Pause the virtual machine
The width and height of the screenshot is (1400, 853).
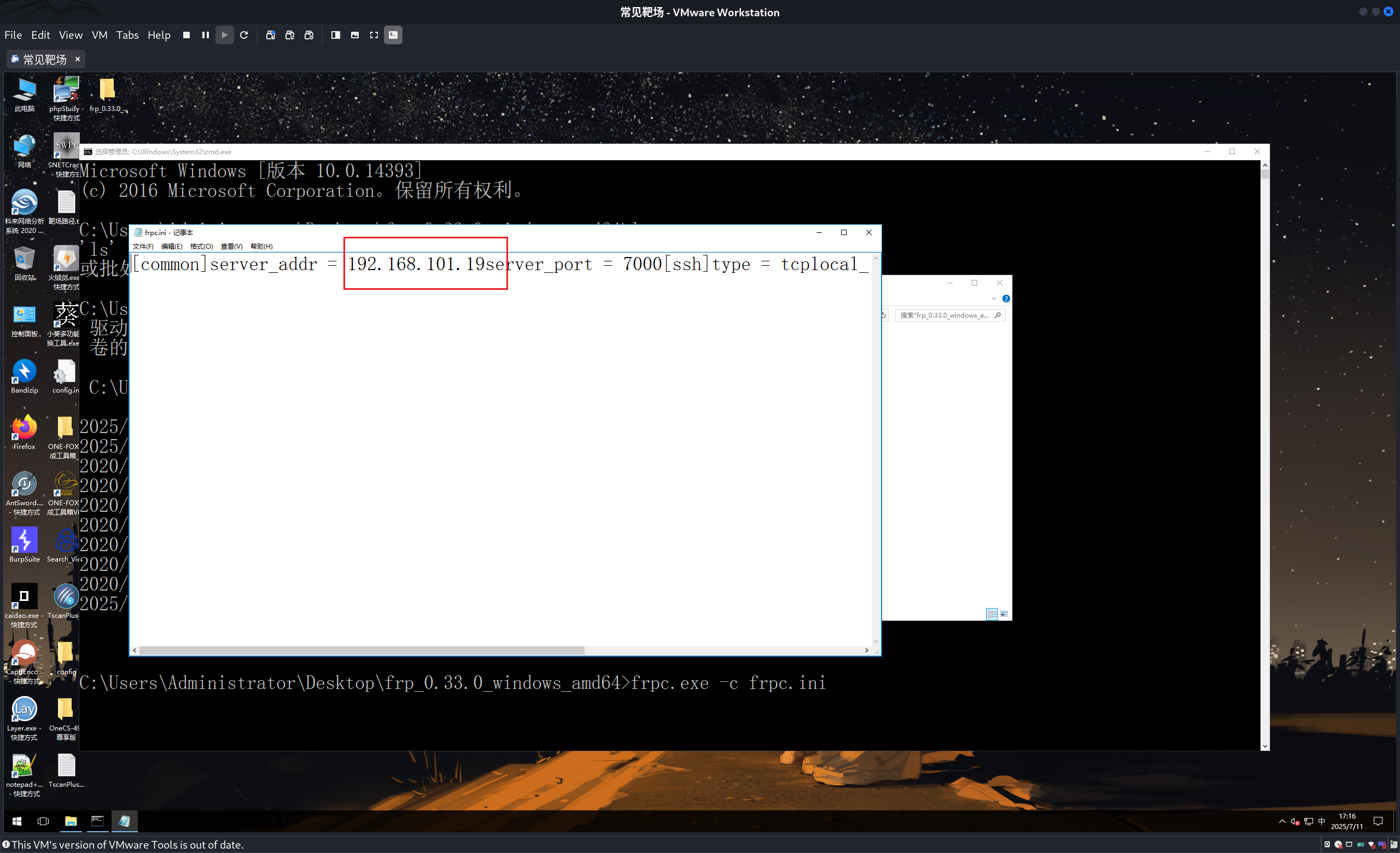pos(205,35)
